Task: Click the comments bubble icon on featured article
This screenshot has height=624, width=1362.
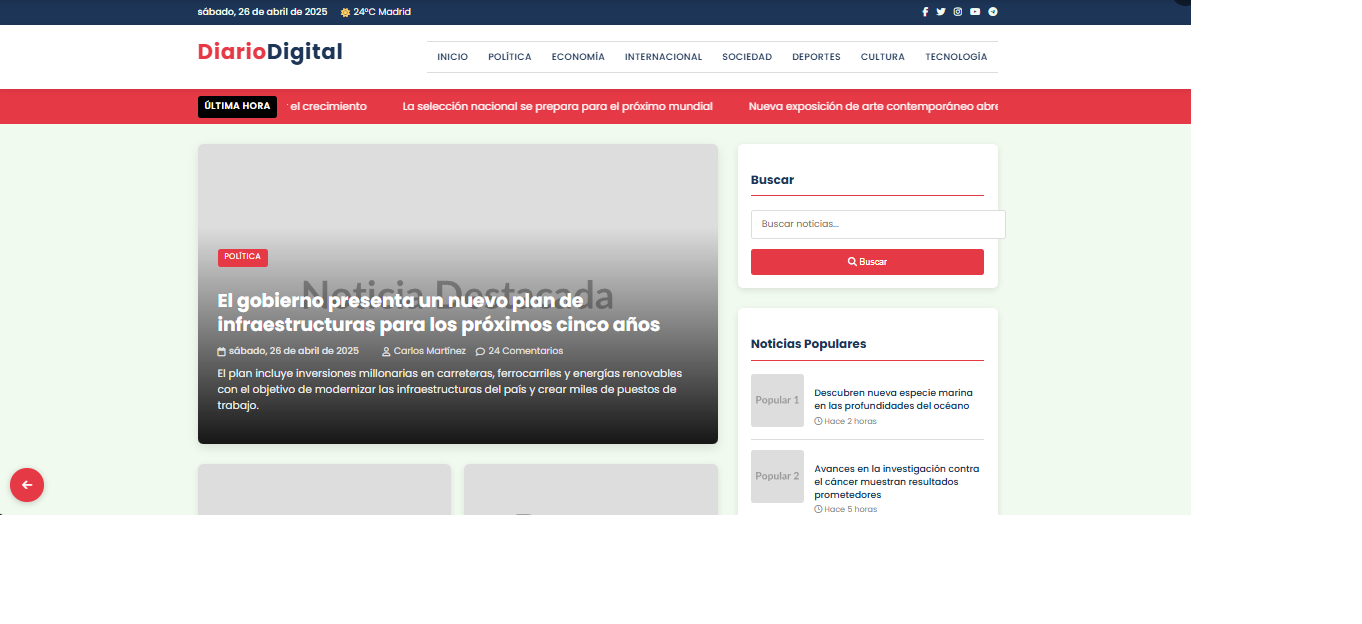Action: (x=479, y=351)
